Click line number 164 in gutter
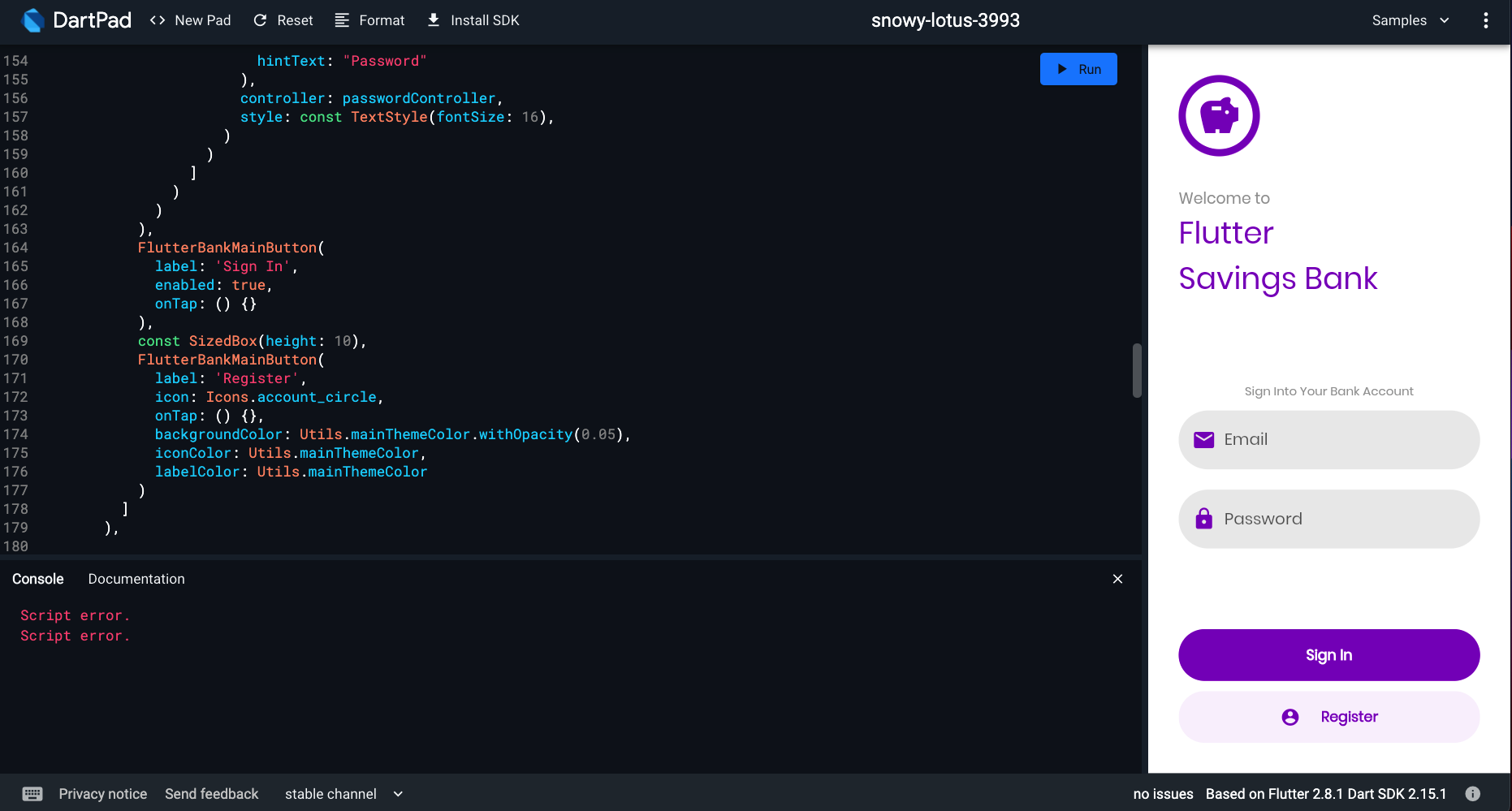This screenshot has height=811, width=1512. (x=15, y=248)
